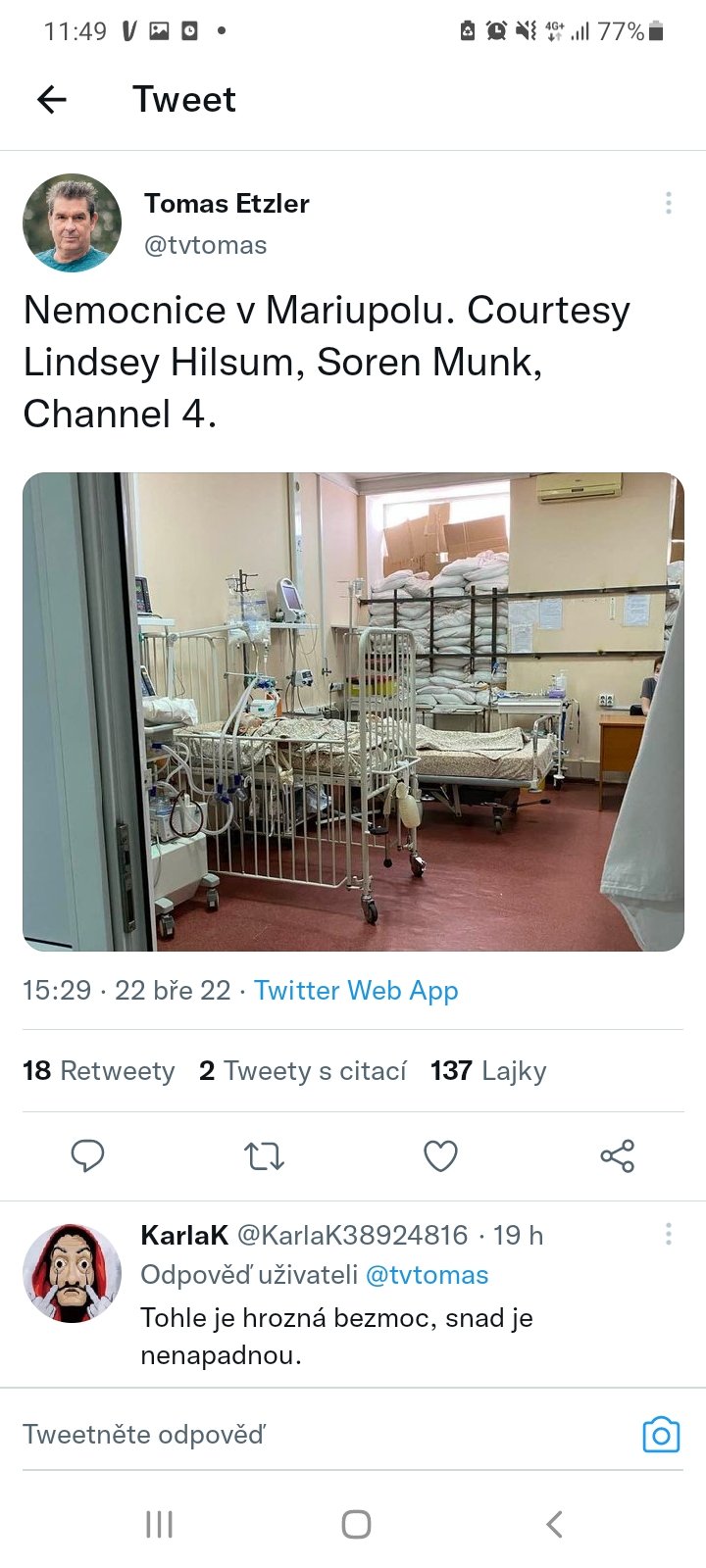Viewport: 706px width, 1568px height.
Task: View the 18 Retweety list
Action: [98, 1071]
